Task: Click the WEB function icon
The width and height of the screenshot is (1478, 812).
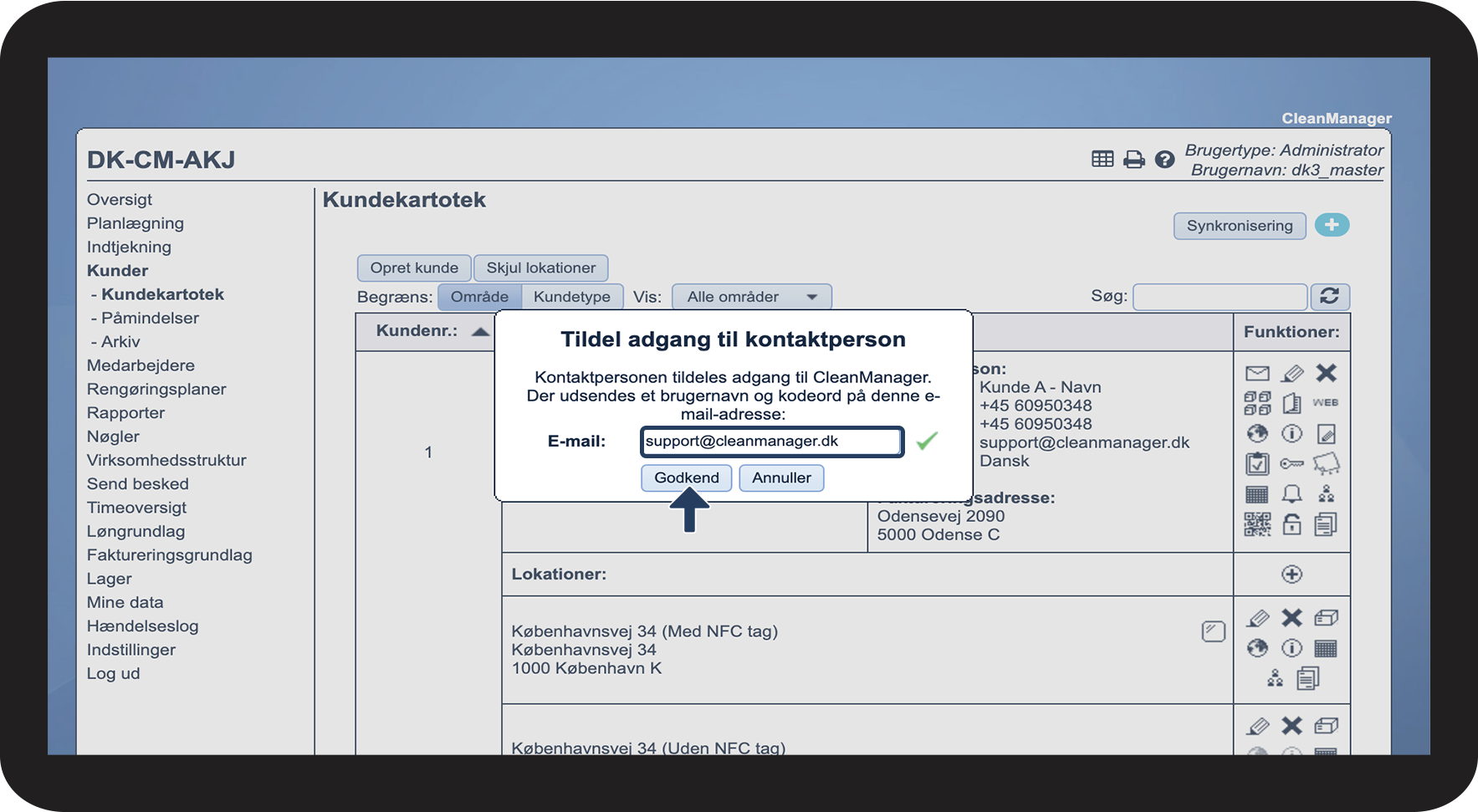Action: [x=1325, y=402]
